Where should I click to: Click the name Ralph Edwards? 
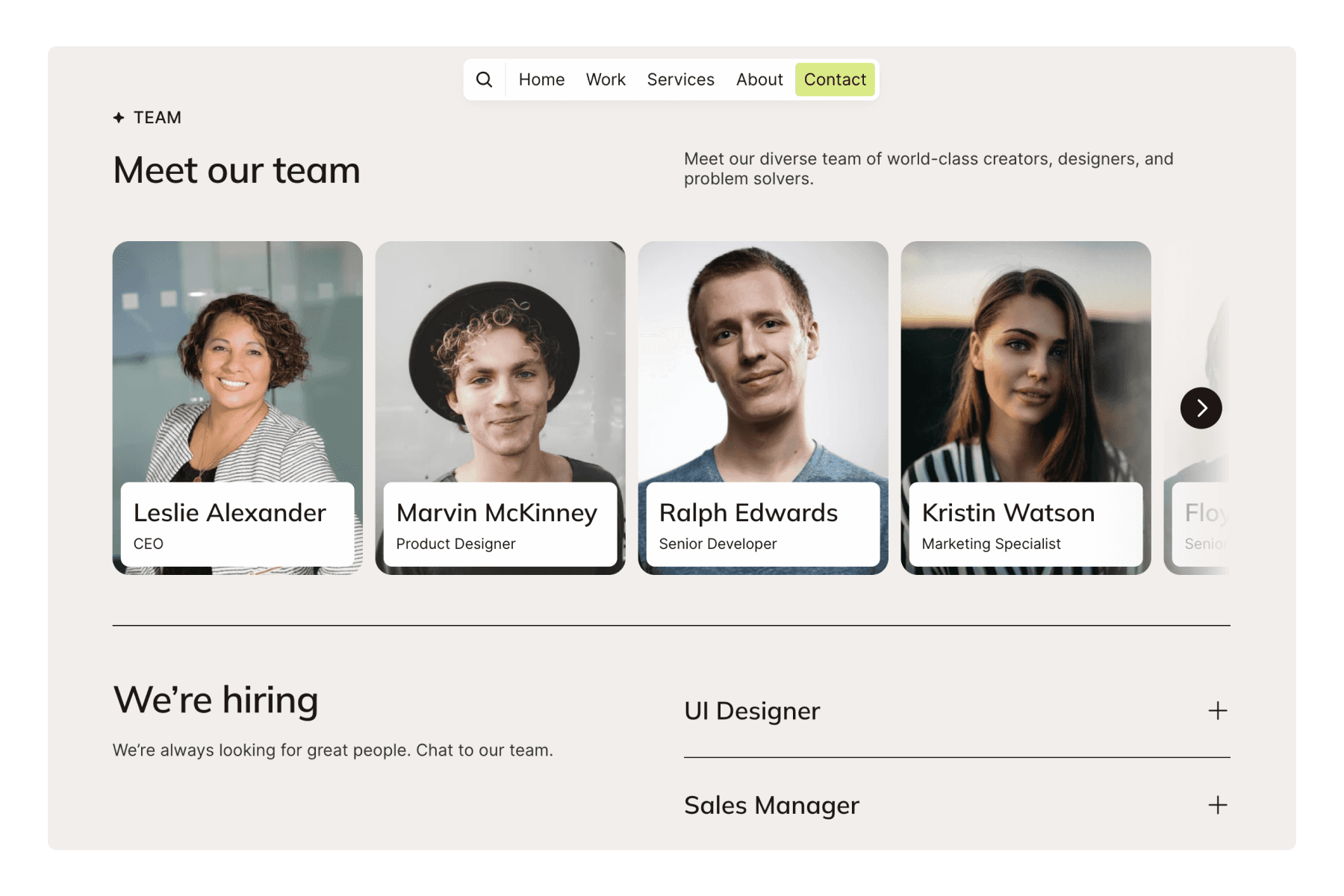pos(748,514)
